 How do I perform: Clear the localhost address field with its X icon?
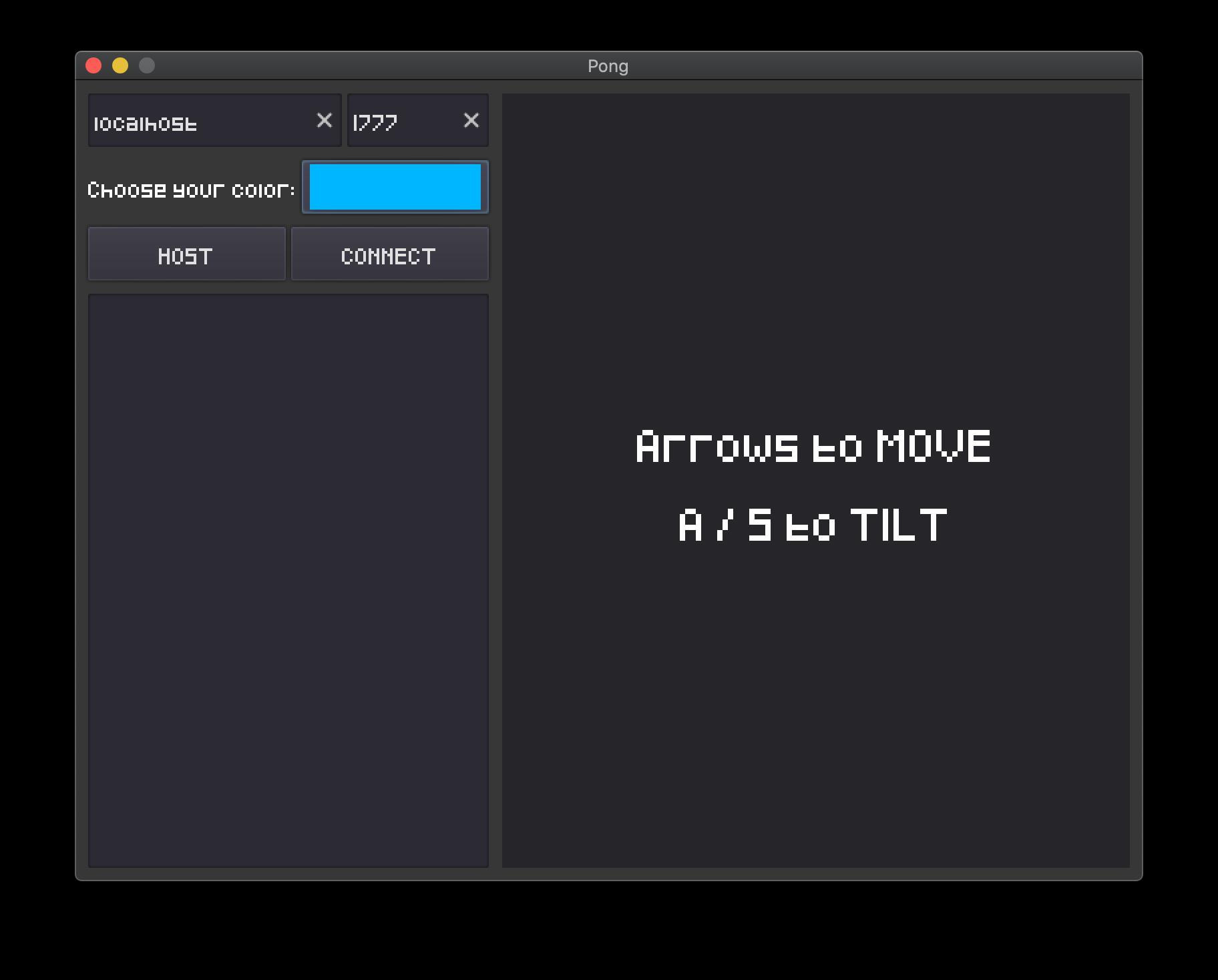(324, 120)
